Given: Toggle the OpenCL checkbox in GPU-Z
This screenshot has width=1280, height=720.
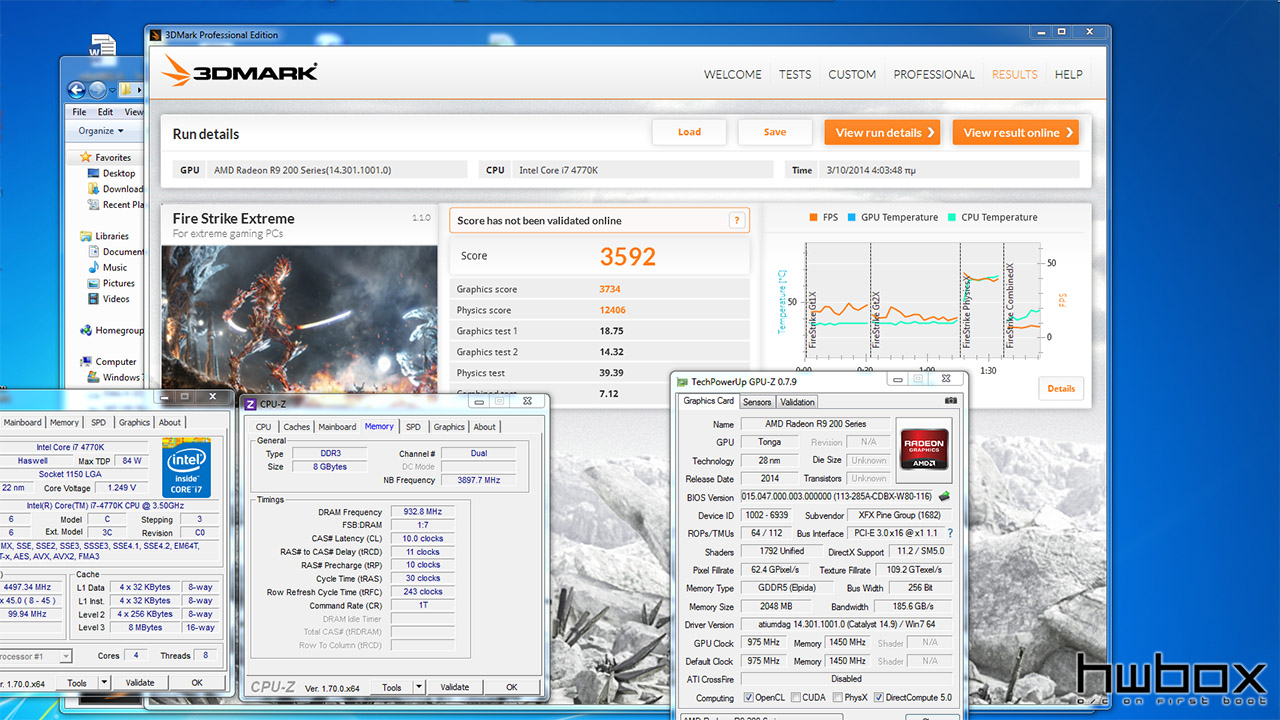Looking at the screenshot, I should pyautogui.click(x=747, y=698).
